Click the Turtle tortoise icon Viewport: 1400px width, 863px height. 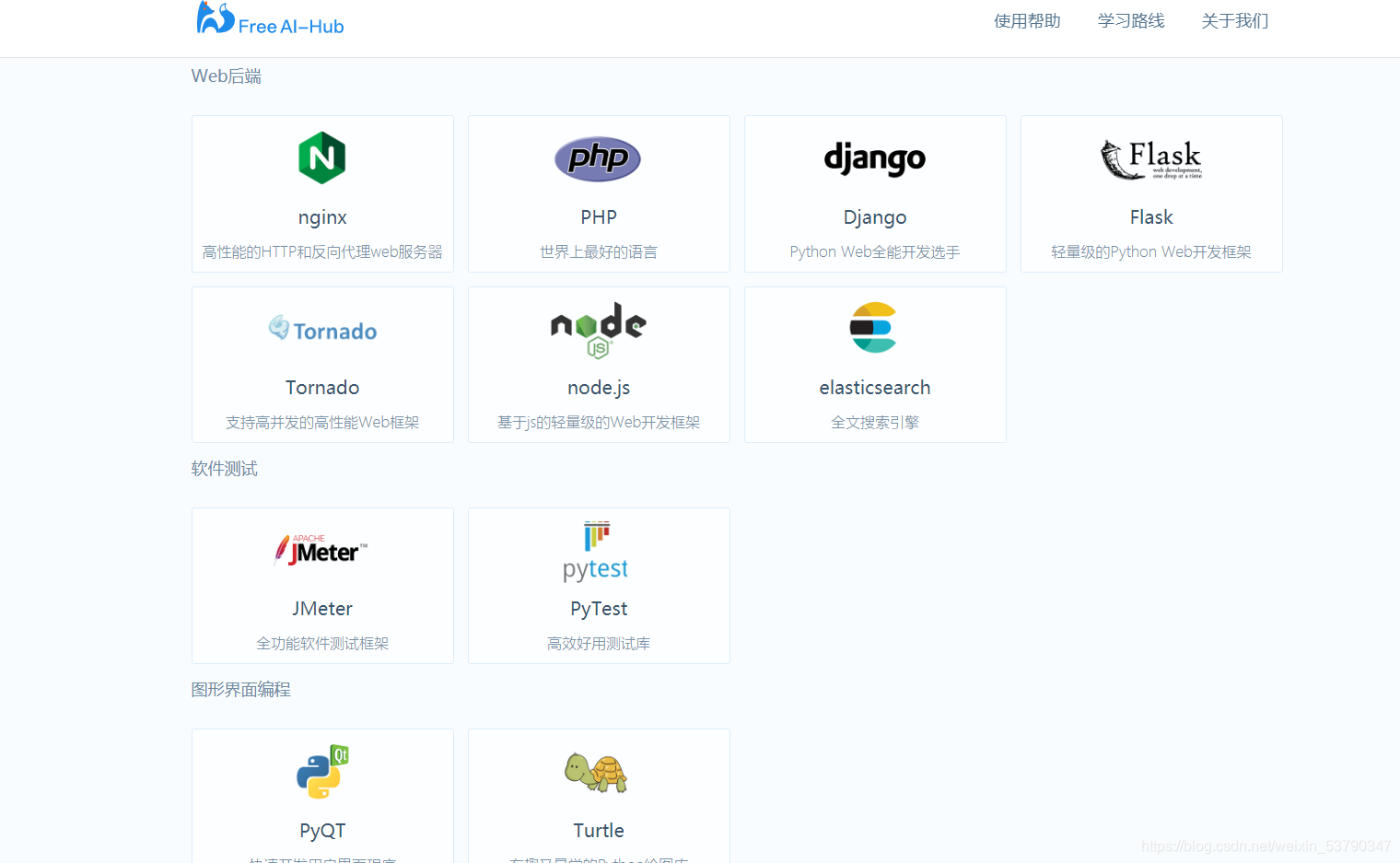coord(596,772)
